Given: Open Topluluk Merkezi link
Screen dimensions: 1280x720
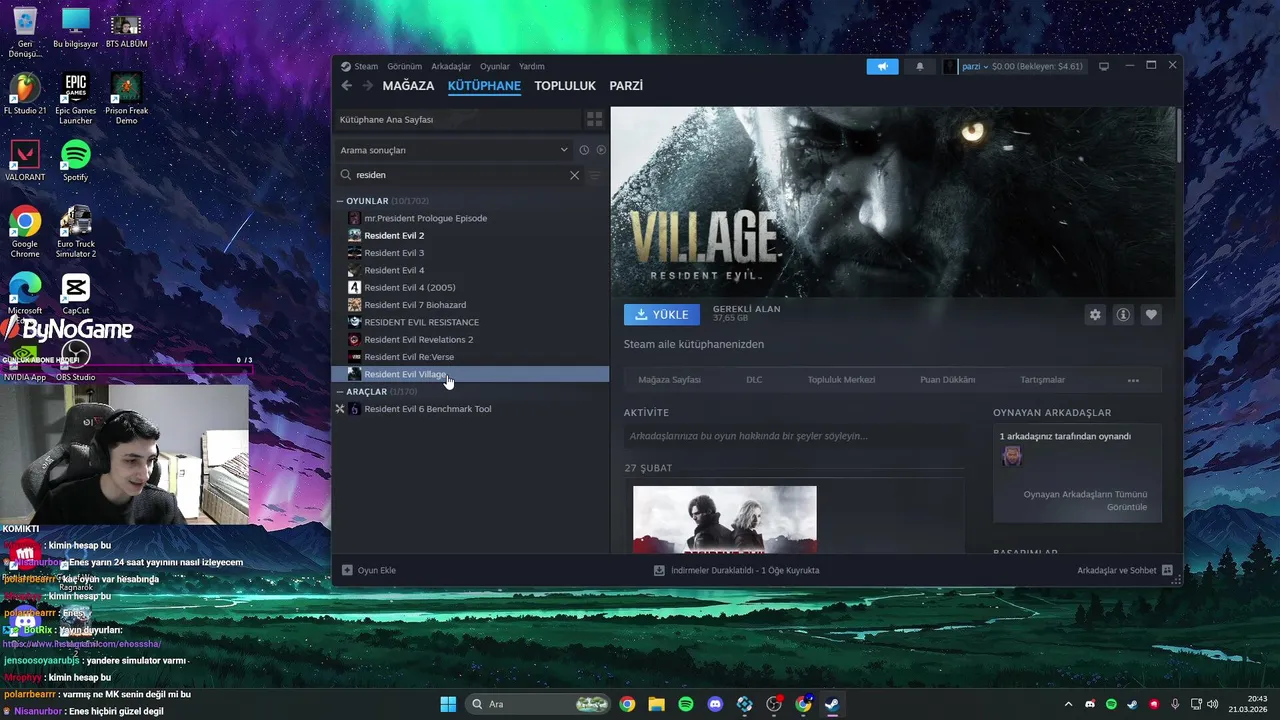Looking at the screenshot, I should click(x=841, y=380).
